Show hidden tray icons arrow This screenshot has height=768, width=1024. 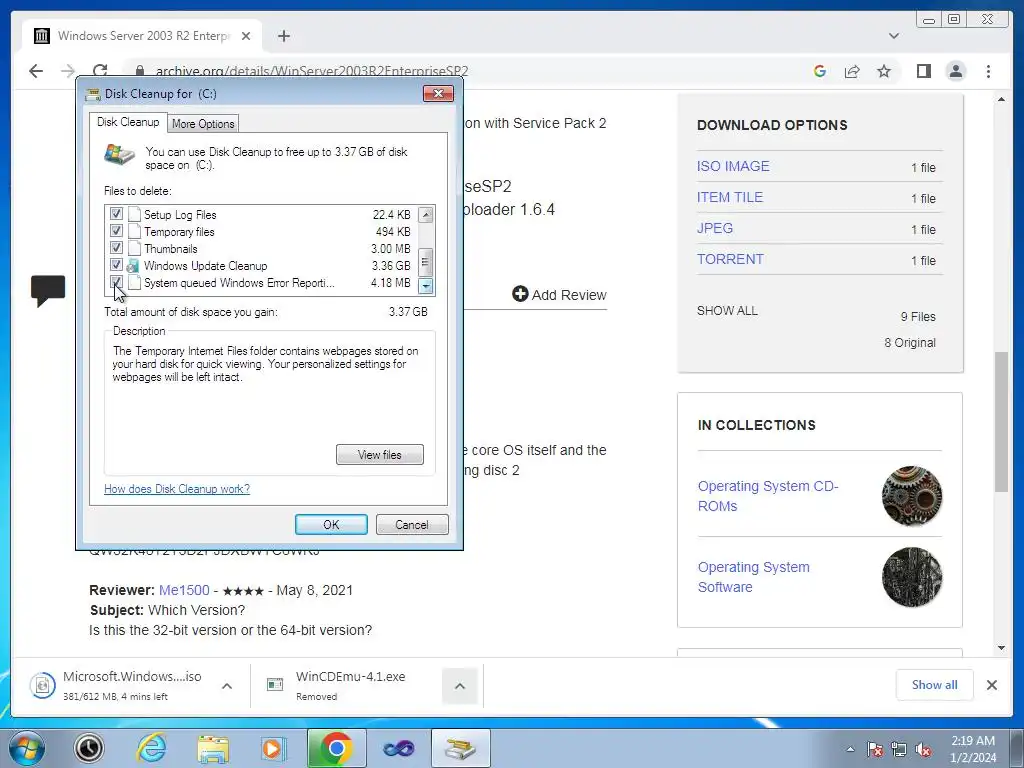[850, 749]
